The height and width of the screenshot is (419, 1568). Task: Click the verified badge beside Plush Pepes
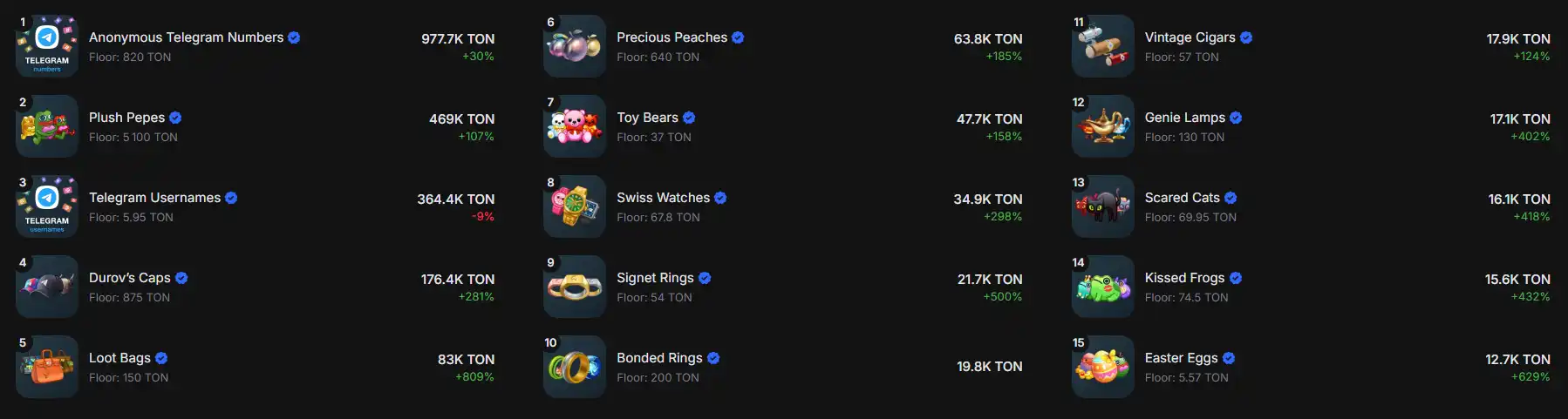(x=175, y=118)
